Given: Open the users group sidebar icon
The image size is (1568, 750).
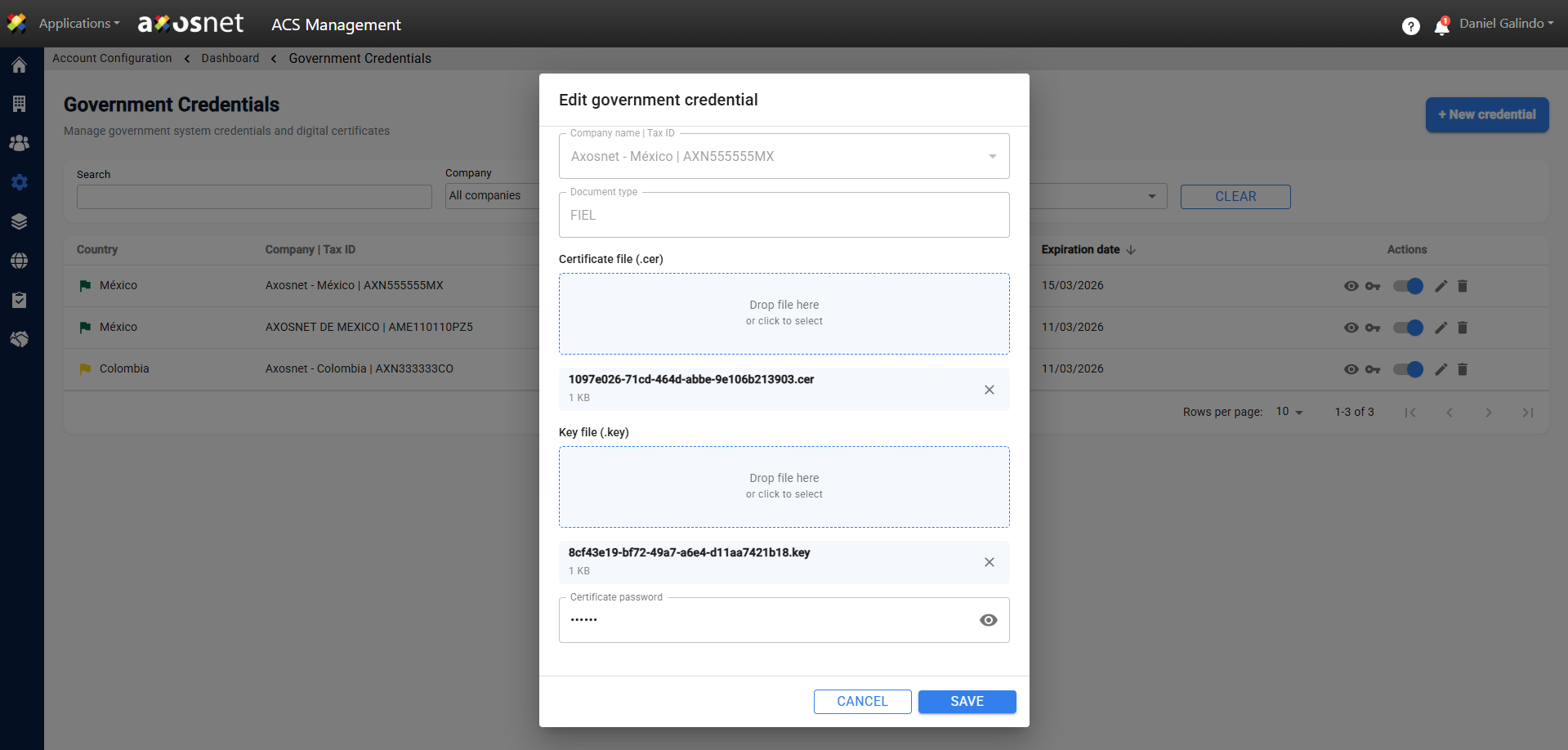Looking at the screenshot, I should point(19,143).
